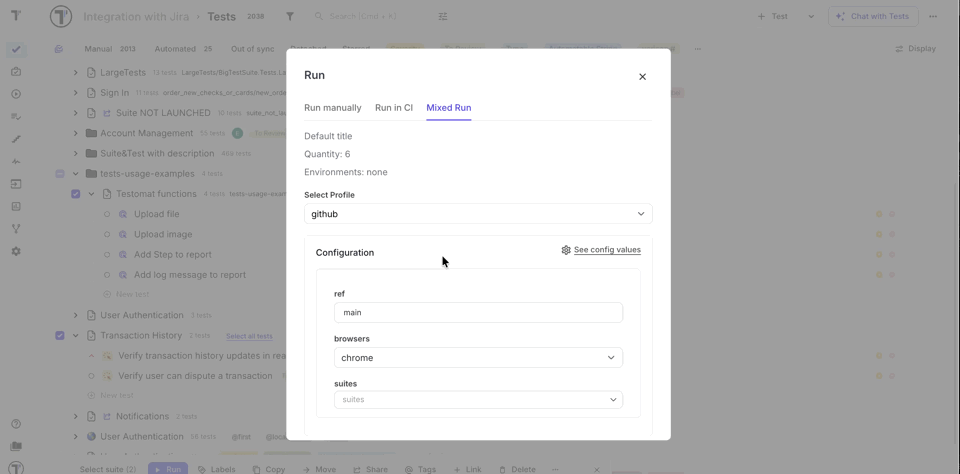Image resolution: width=960 pixels, height=474 pixels.
Task: Open the Runs play icon in the sidebar
Action: [x=16, y=94]
